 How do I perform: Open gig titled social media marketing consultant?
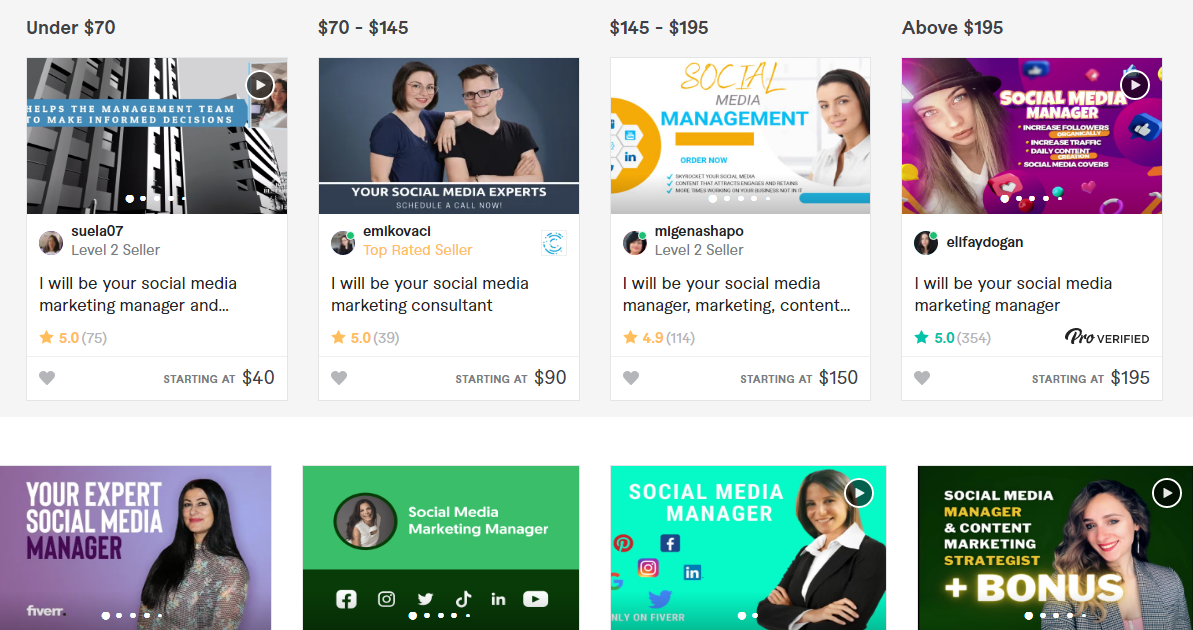(430, 294)
